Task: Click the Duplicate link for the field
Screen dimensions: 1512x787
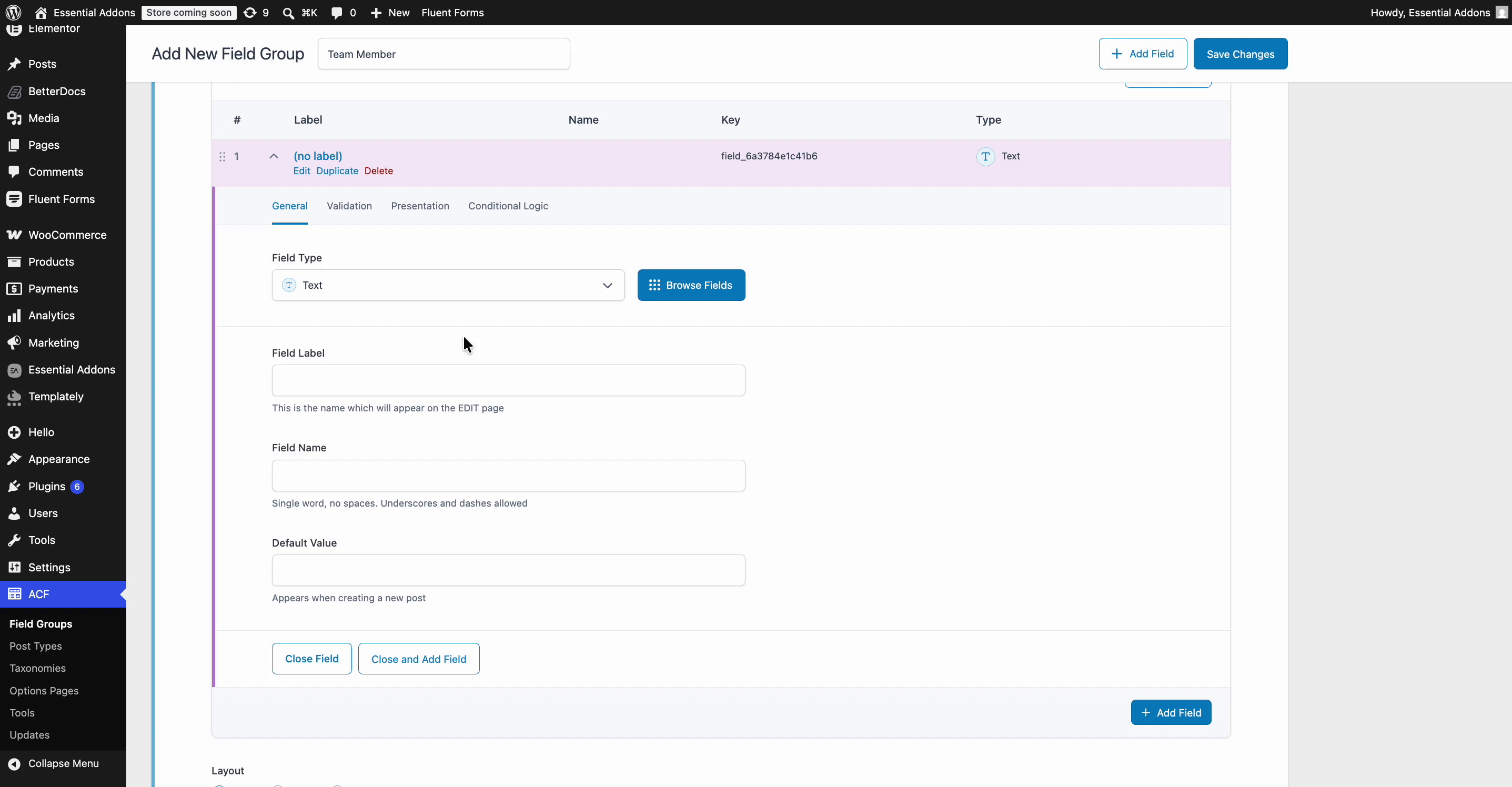Action: (x=337, y=171)
